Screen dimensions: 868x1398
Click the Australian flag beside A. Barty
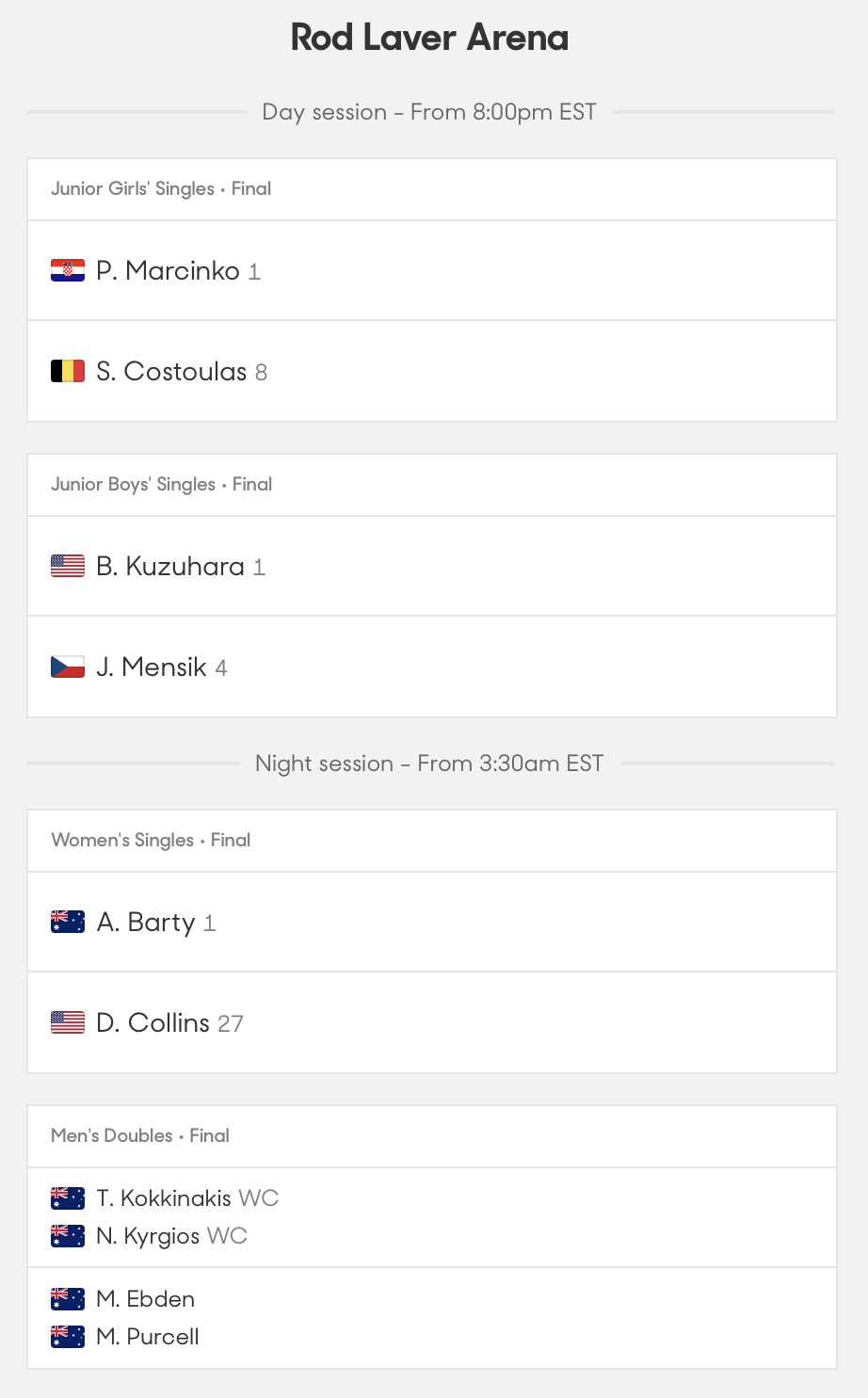click(68, 922)
